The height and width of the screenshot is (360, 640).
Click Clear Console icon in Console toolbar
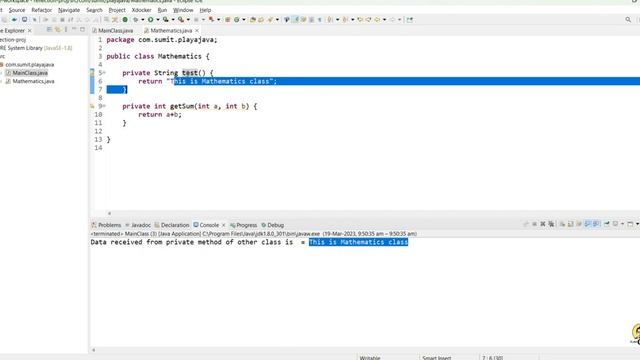(562, 224)
